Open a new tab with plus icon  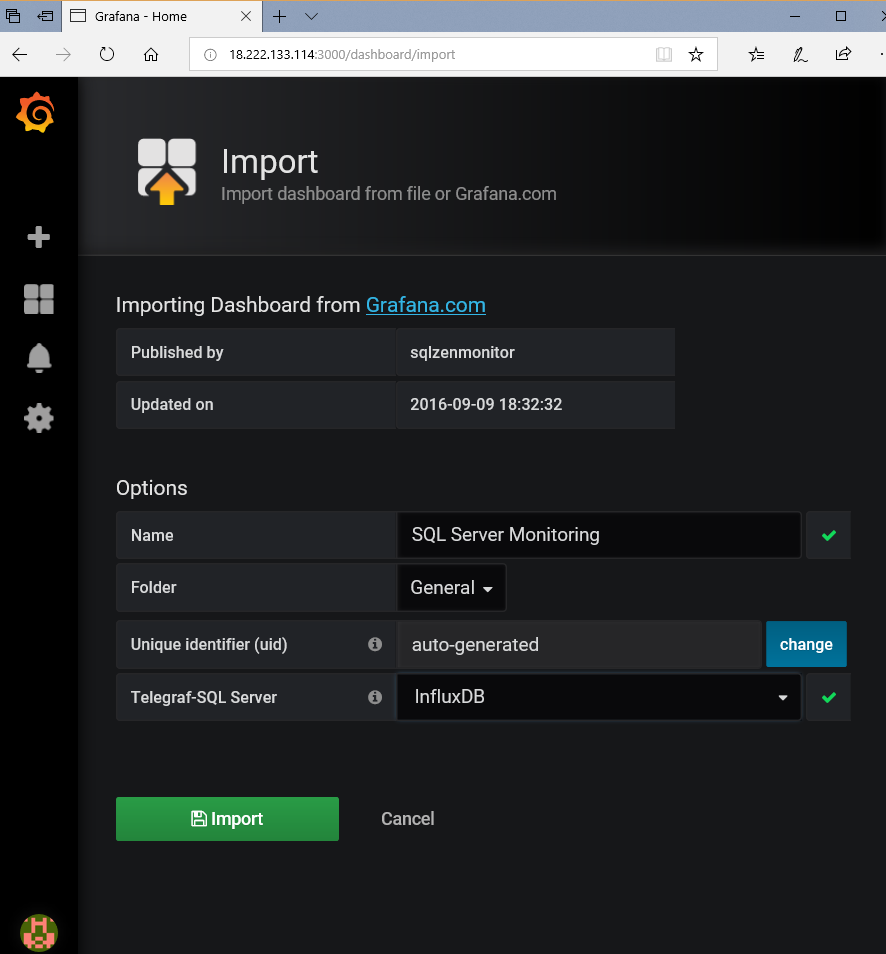279,16
